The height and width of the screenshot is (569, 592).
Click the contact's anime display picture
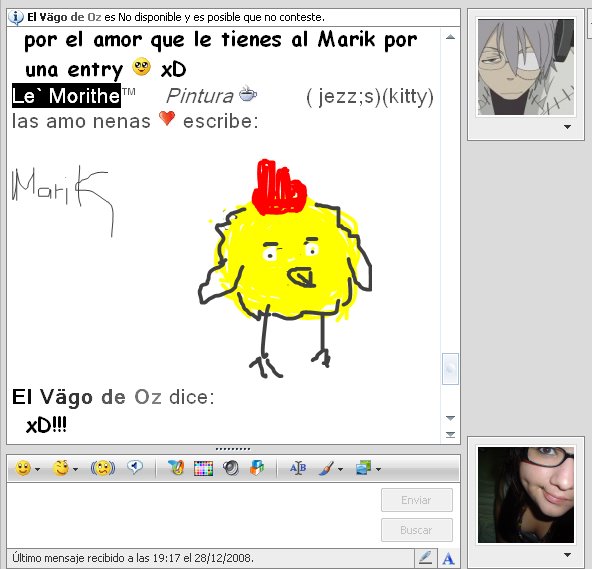(x=526, y=67)
